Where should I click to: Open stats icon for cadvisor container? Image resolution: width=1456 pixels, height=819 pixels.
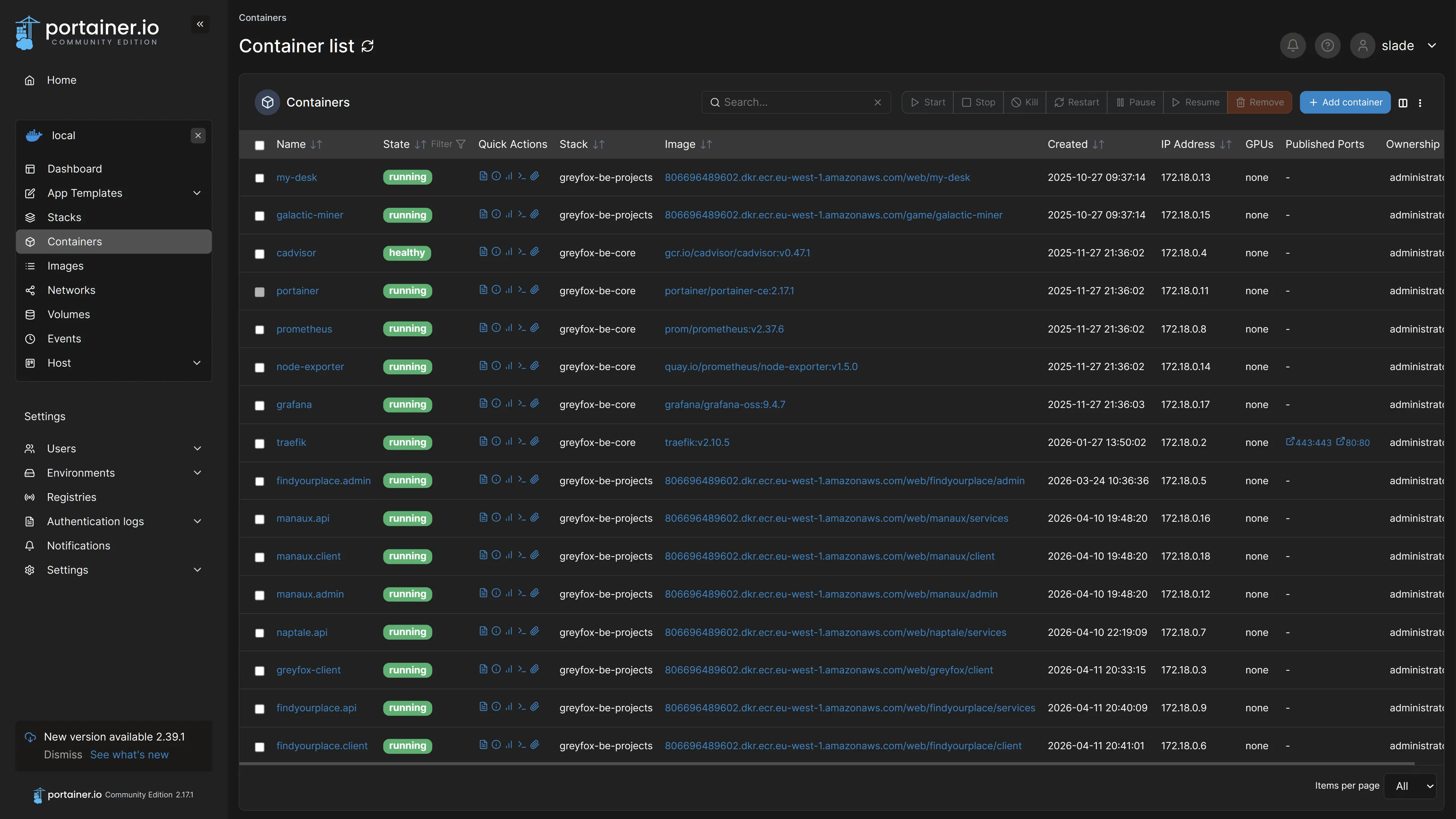[509, 252]
